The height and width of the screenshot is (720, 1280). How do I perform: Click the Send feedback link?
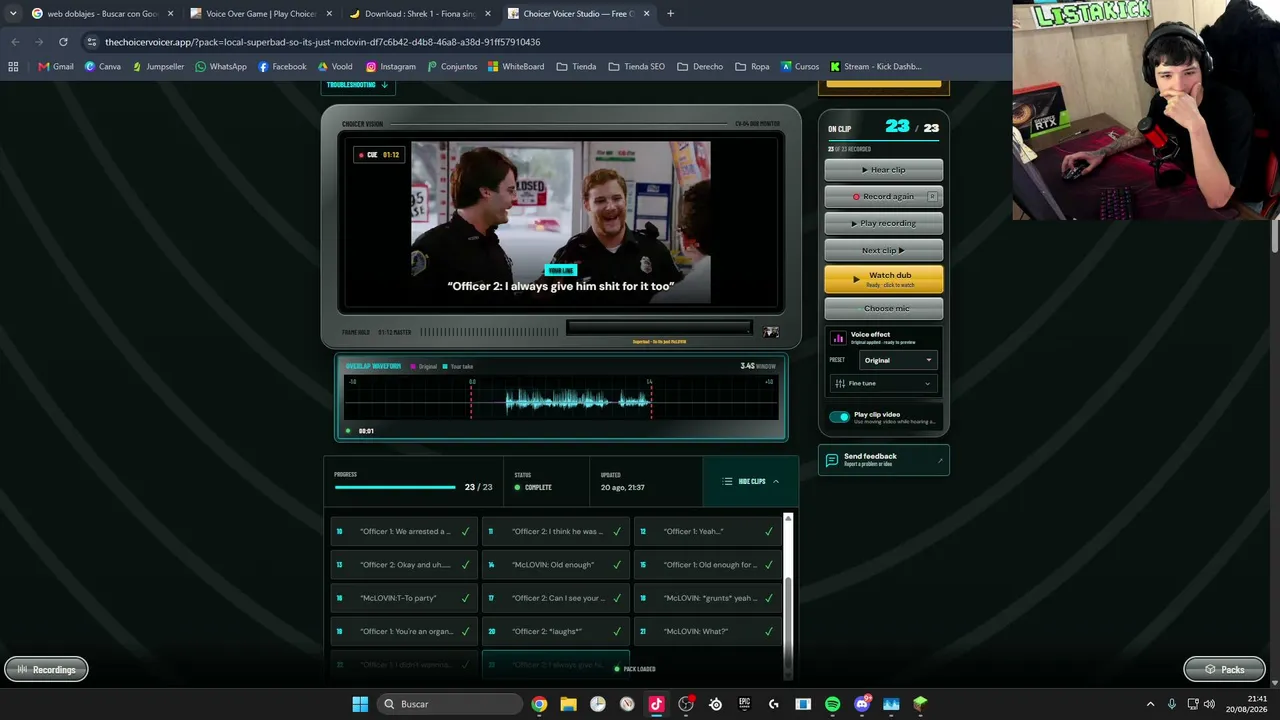(x=884, y=460)
